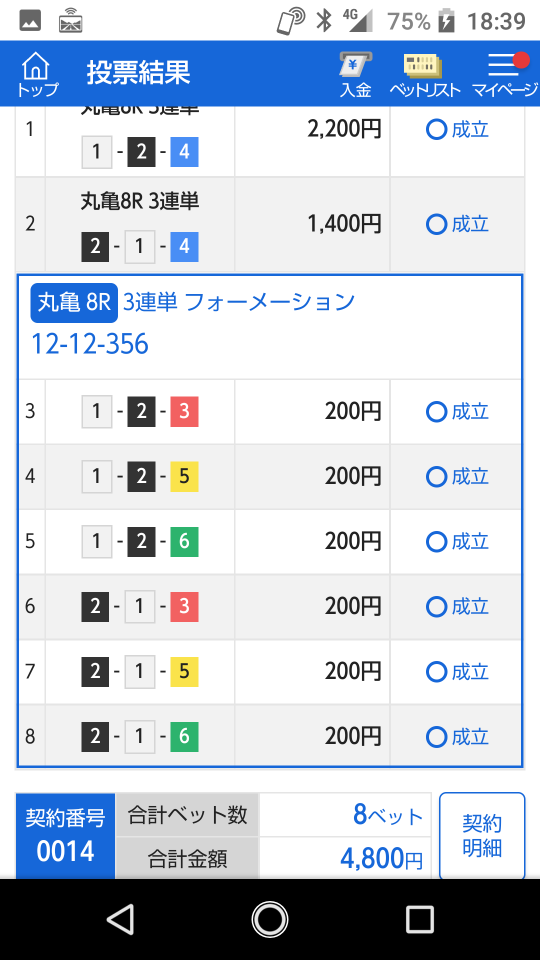Screen dimensions: 540x960
Task: Select the 3連単 フォーメーション heading
Action: tap(239, 302)
